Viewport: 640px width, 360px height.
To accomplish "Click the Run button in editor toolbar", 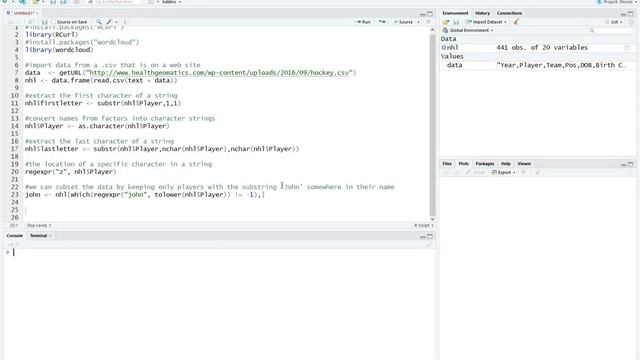I will coord(364,22).
